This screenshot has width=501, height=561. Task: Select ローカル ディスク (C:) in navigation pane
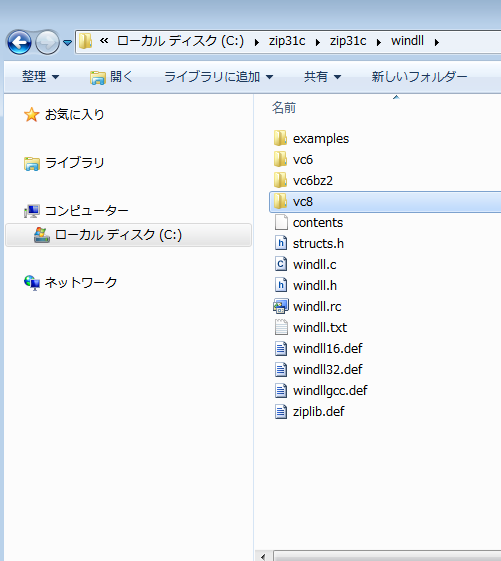click(118, 235)
